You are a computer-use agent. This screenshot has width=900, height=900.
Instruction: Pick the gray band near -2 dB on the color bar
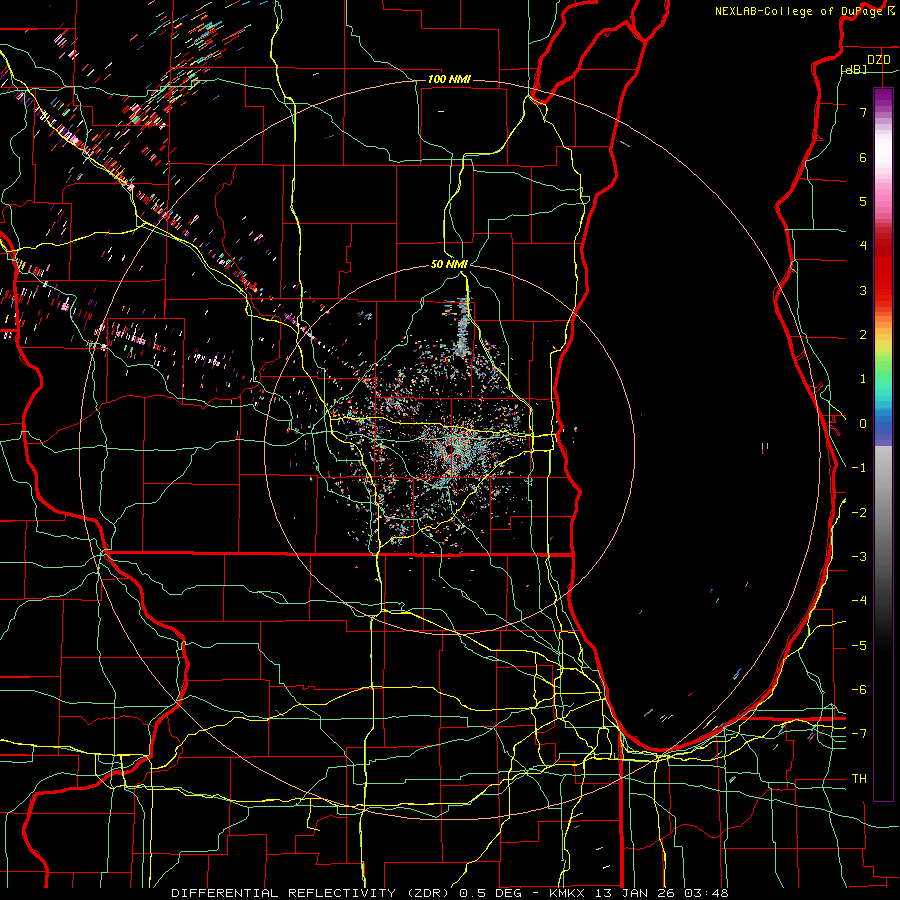[x=883, y=513]
